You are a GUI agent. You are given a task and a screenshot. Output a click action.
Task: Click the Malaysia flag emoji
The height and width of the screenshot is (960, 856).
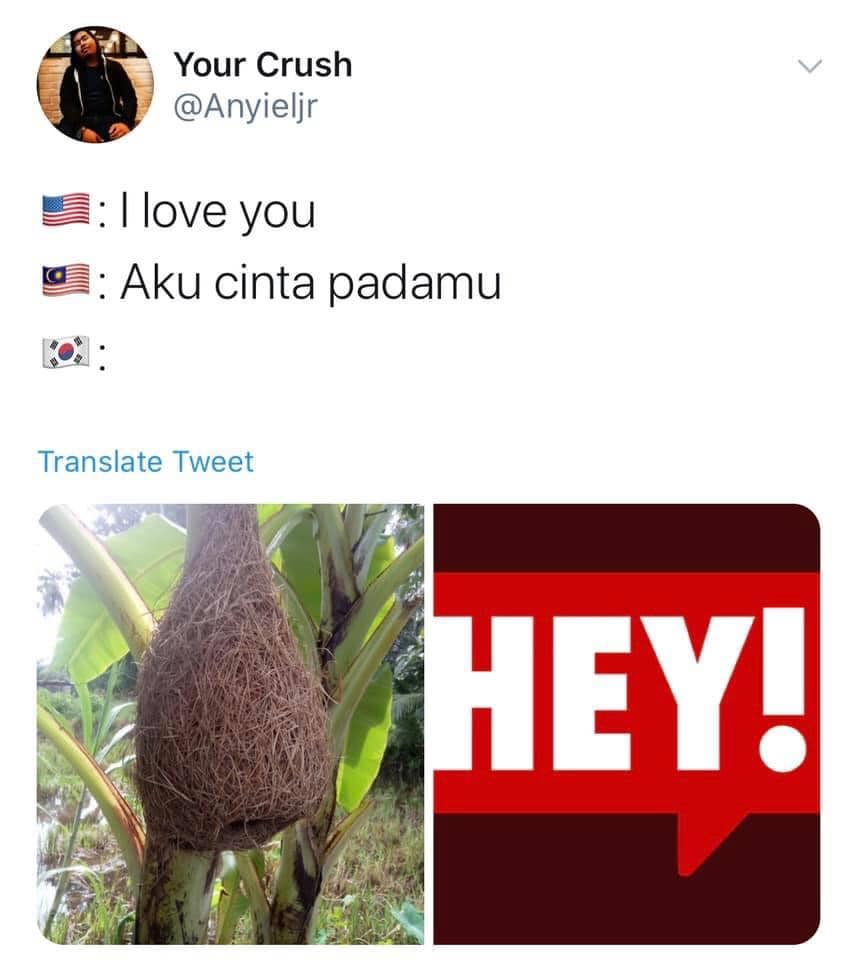[66, 281]
